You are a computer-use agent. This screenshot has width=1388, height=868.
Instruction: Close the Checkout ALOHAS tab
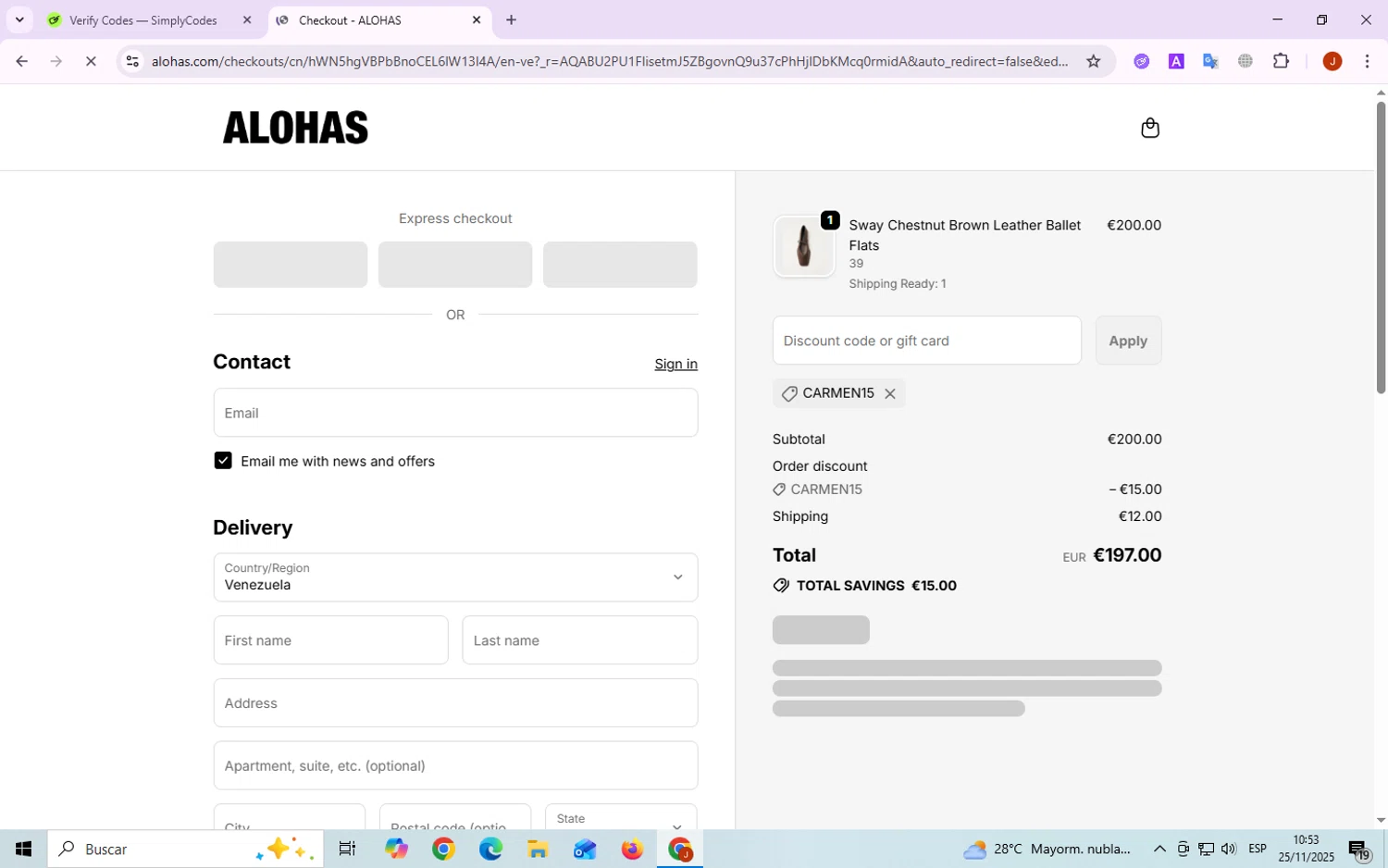[x=477, y=19]
